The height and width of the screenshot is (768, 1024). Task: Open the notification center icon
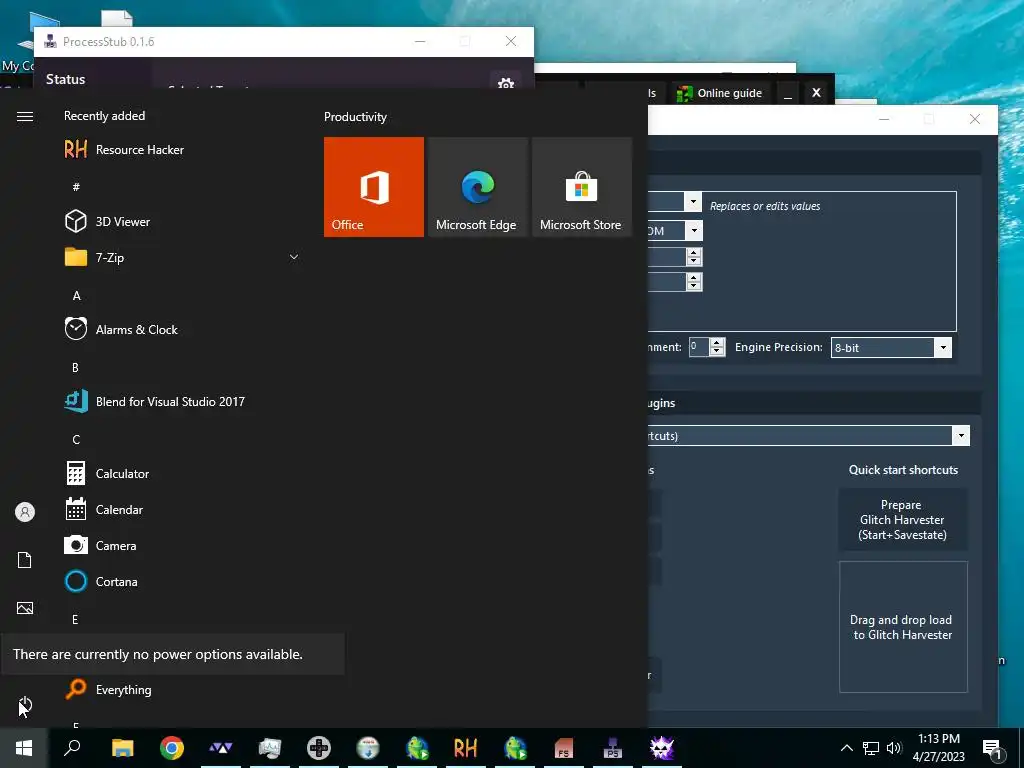pyautogui.click(x=991, y=749)
